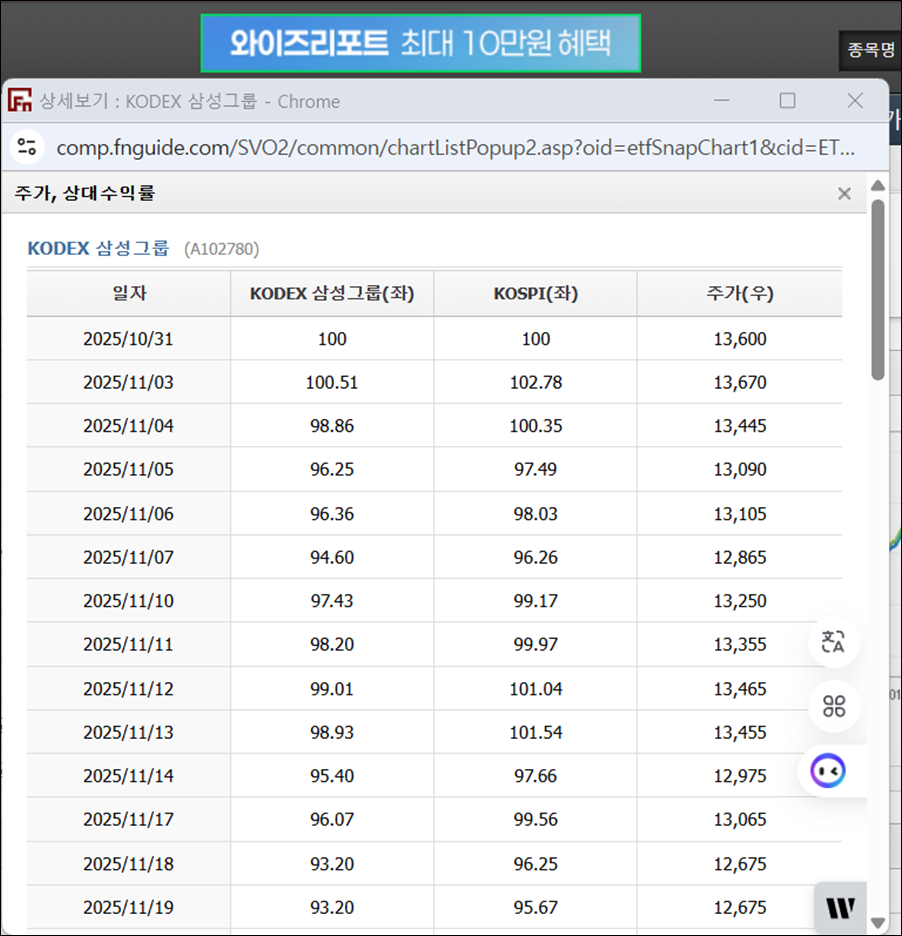The height and width of the screenshot is (936, 902).
Task: Click the 99.97 KOSPI value
Action: click(535, 644)
